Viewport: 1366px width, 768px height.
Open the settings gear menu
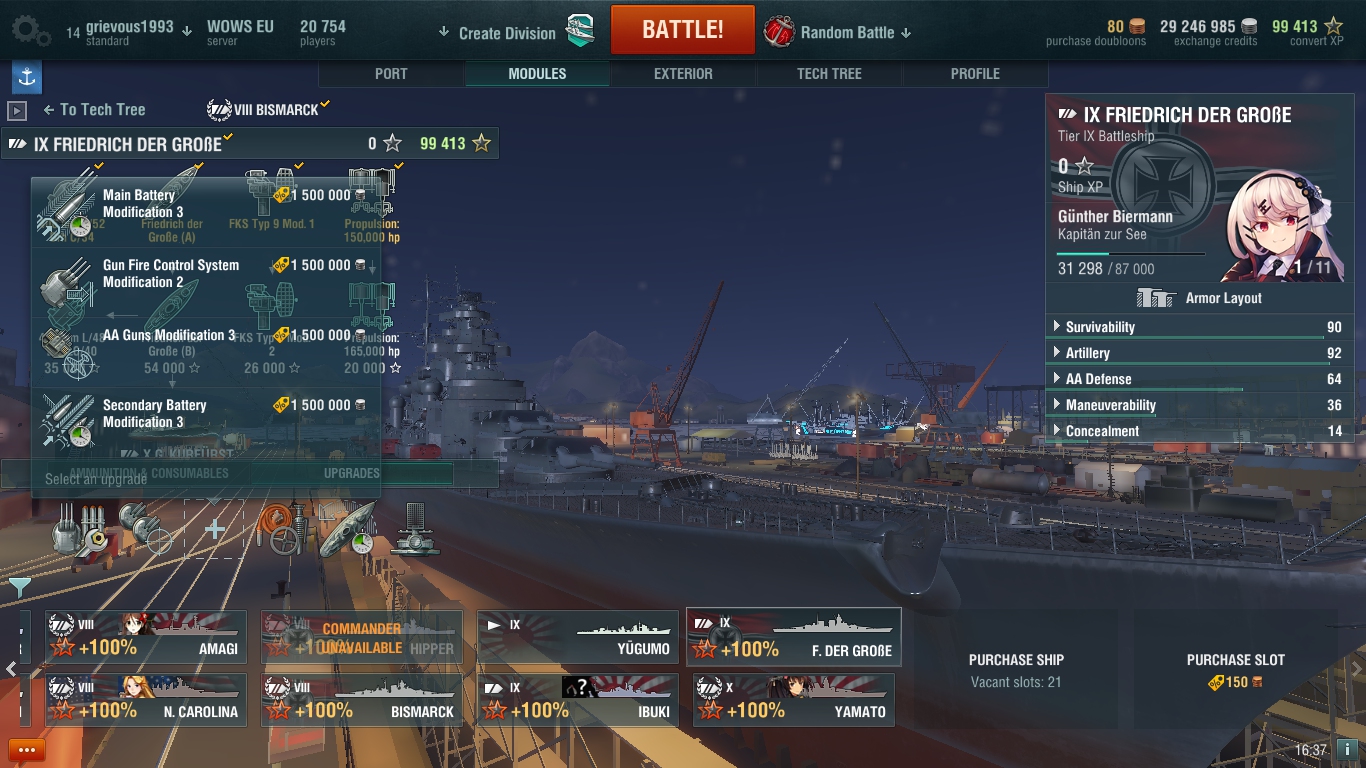pyautogui.click(x=30, y=30)
